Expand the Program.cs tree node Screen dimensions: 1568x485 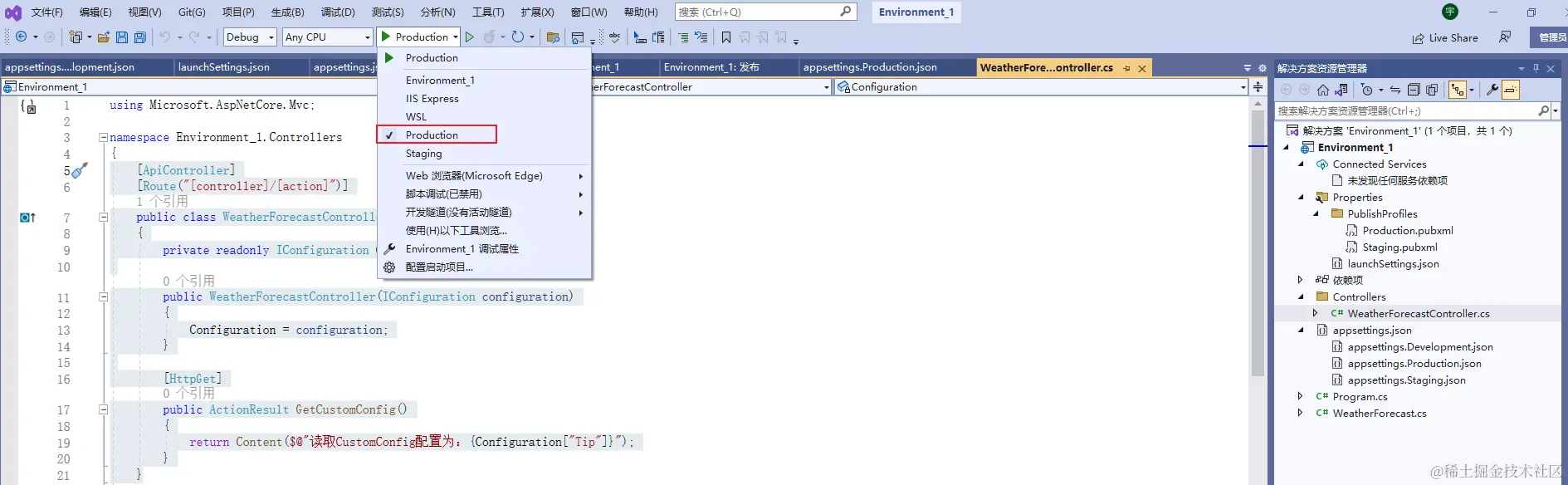tap(1301, 397)
